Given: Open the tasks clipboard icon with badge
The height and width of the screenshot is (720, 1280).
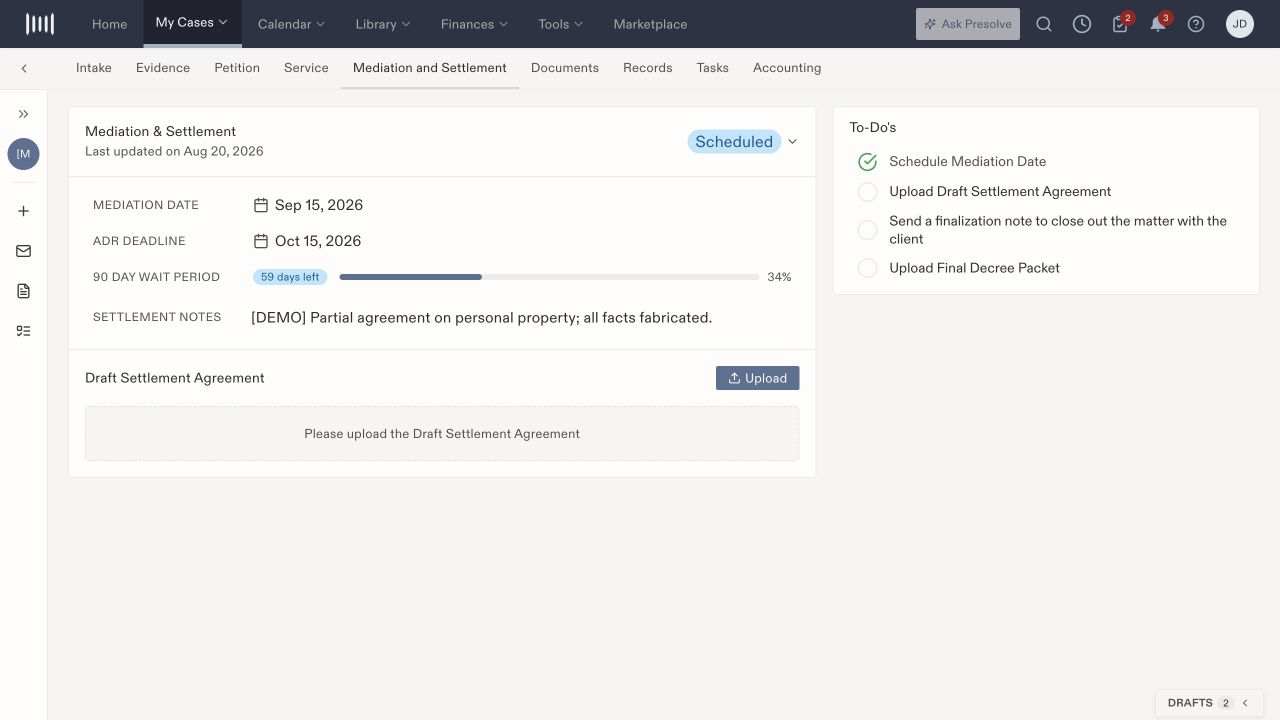Looking at the screenshot, I should pyautogui.click(x=1120, y=24).
